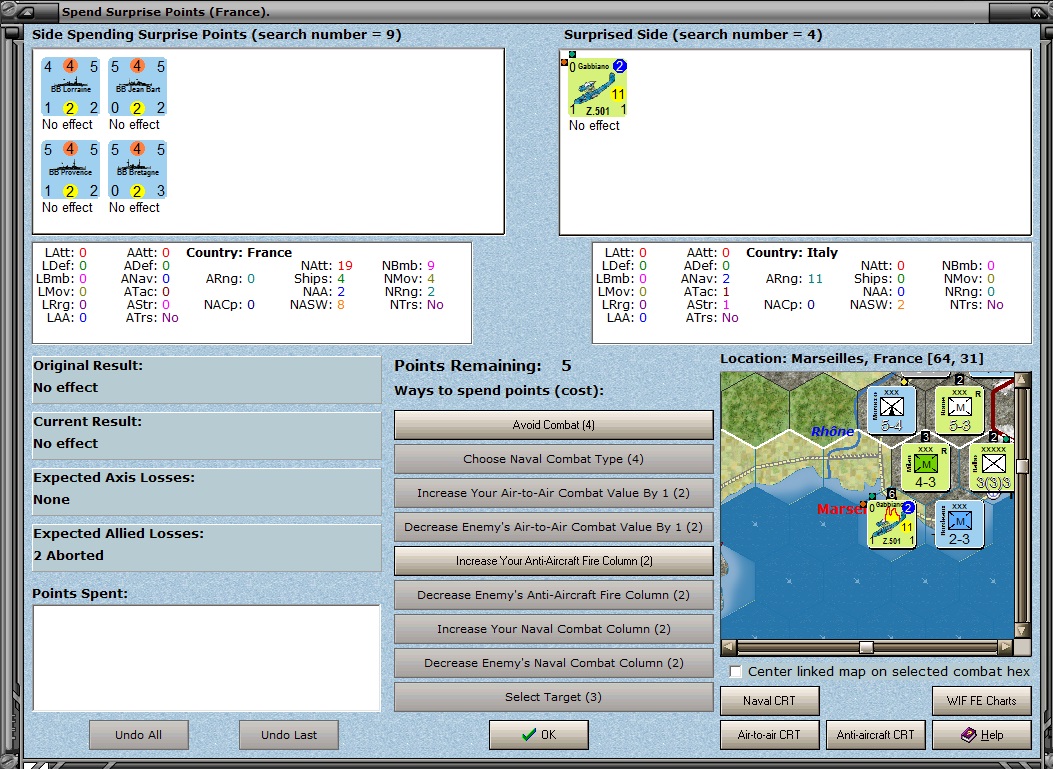
Task: Close the Spend Surprise Points window
Action: 1038,11
